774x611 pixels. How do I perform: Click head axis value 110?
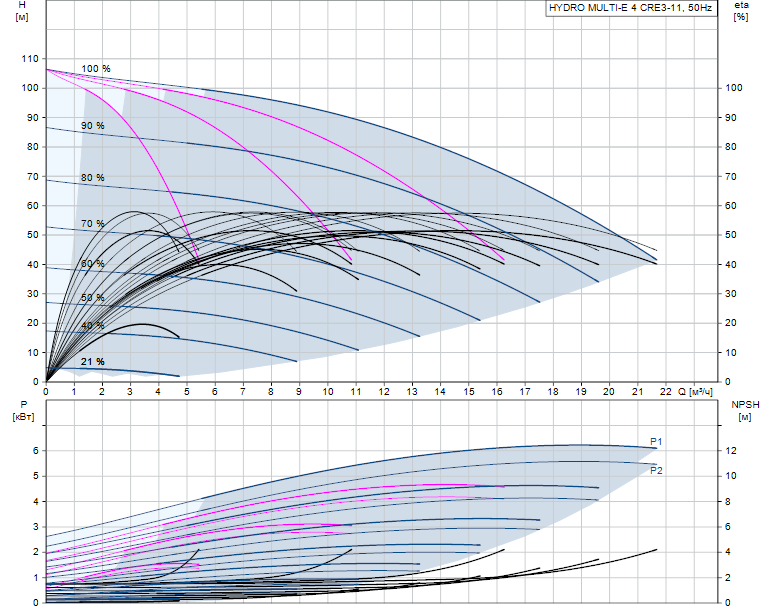point(30,59)
